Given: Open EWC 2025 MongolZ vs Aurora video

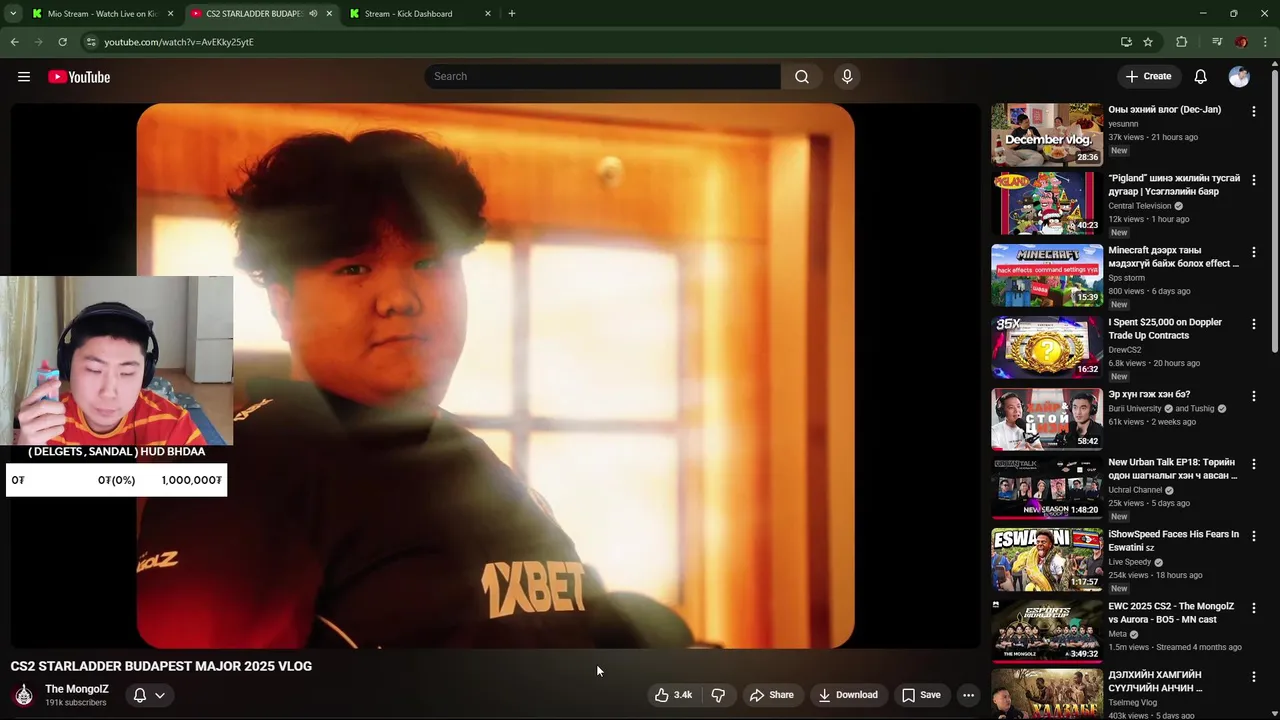Looking at the screenshot, I should tap(1047, 631).
